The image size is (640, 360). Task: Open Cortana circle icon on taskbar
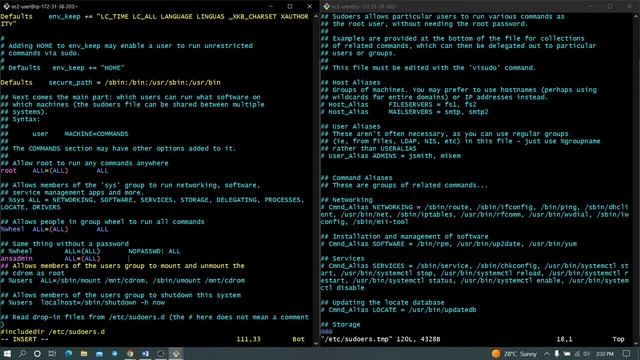pyautogui.click(x=37, y=353)
